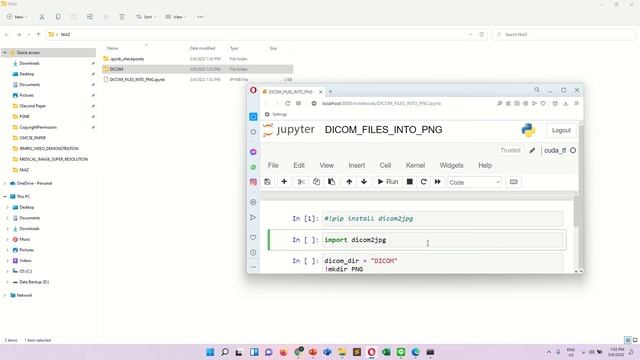Restart kernel and run all cells

(438, 182)
